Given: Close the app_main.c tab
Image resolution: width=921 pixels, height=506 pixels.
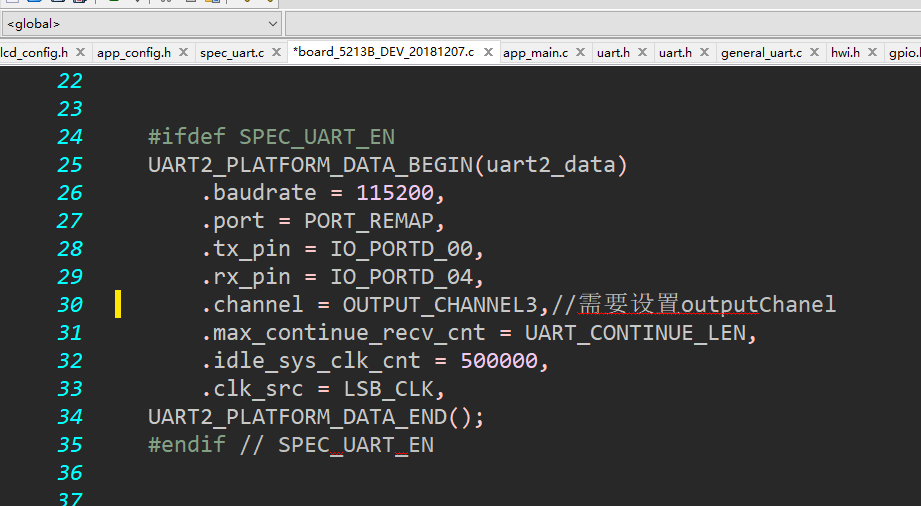Looking at the screenshot, I should [x=580, y=52].
